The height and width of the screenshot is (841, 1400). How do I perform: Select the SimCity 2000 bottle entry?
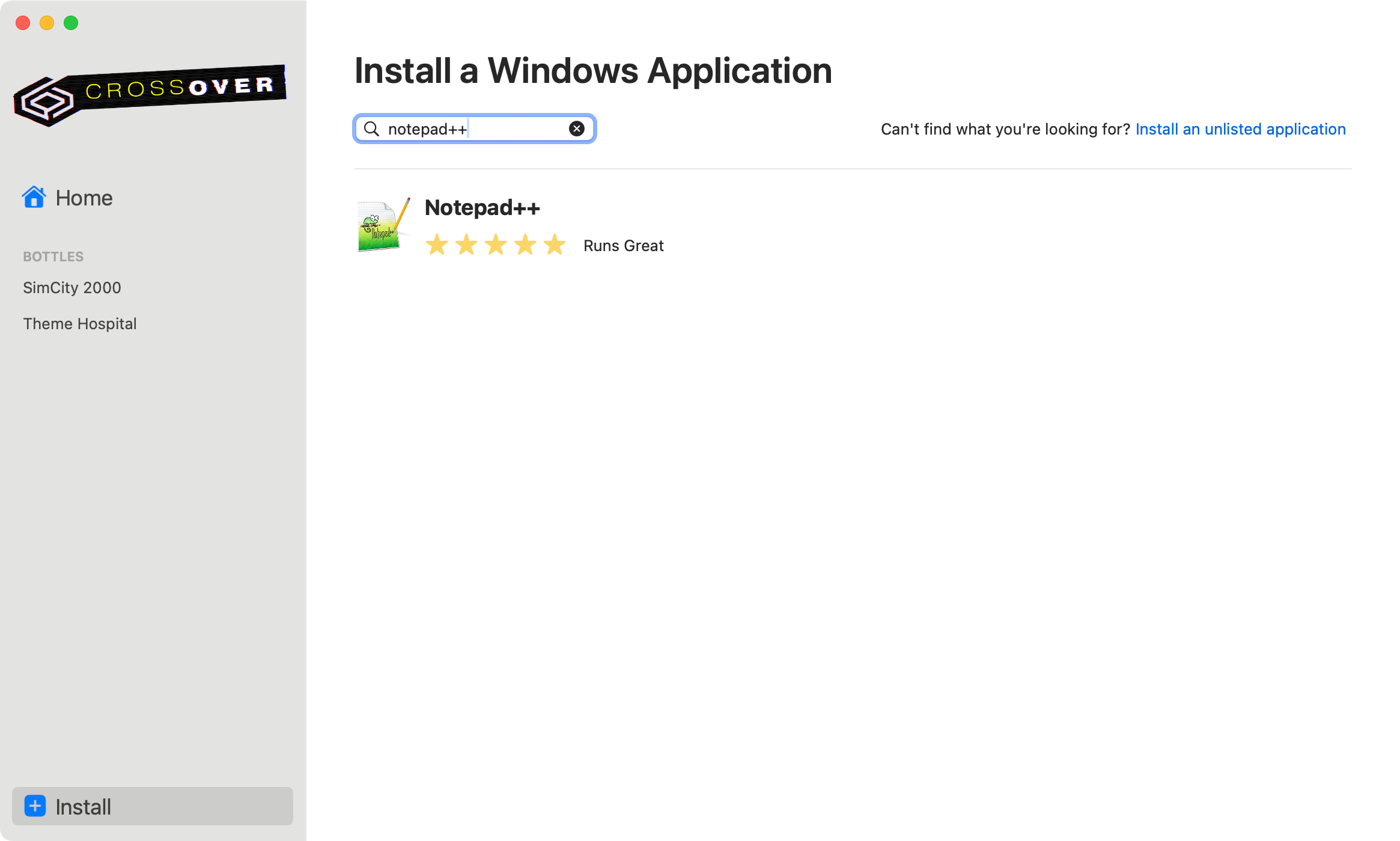click(x=72, y=287)
